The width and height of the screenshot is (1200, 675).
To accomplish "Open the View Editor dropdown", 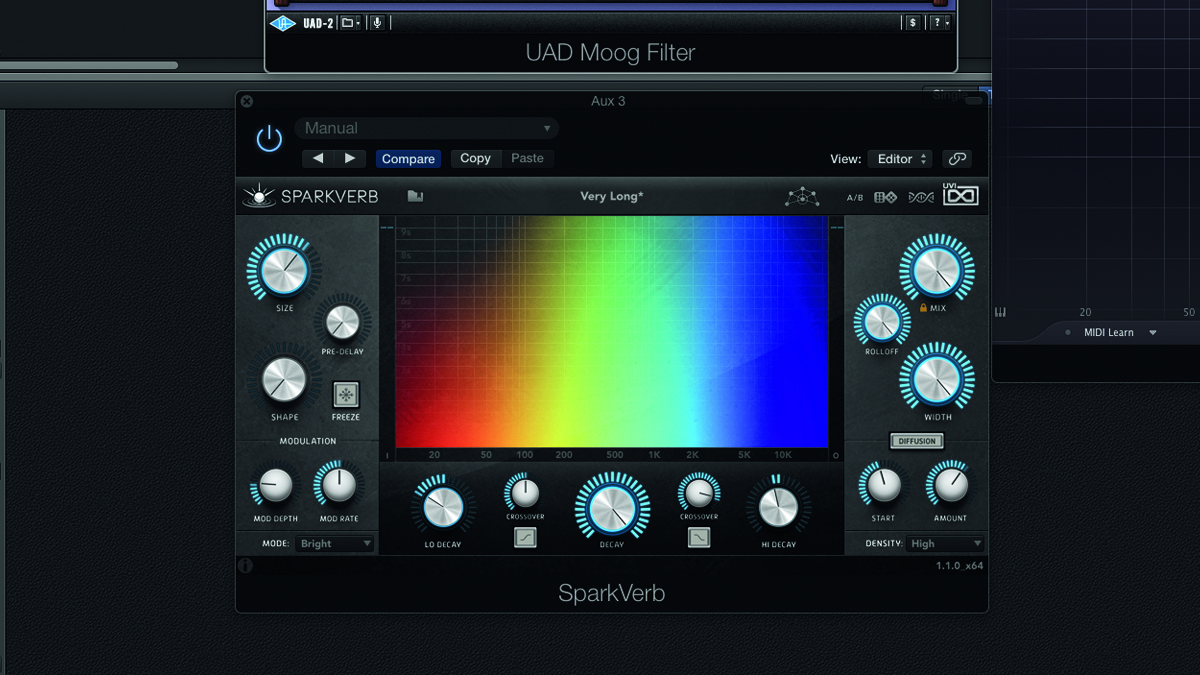I will (x=900, y=159).
